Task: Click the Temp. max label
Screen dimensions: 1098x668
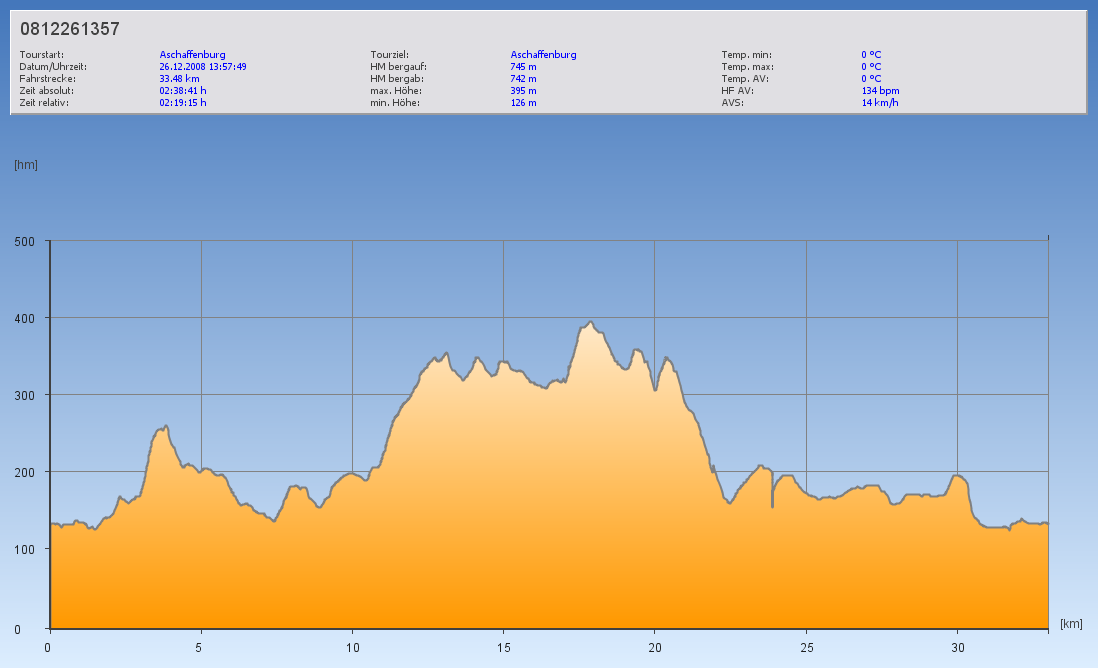Action: coord(747,66)
